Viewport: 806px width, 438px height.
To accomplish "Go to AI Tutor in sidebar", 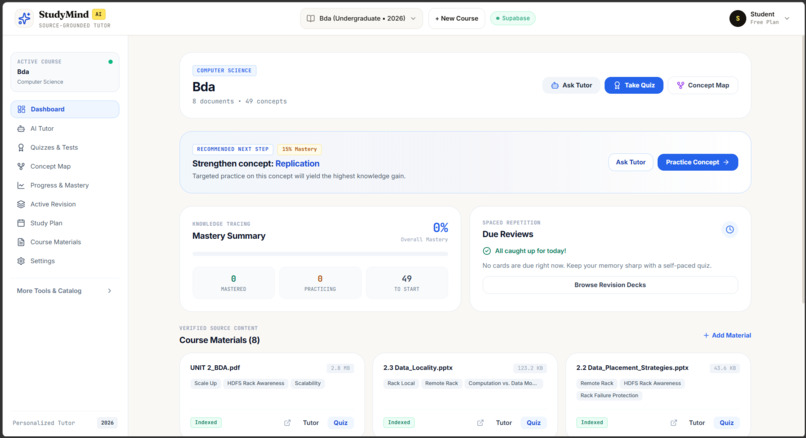I will tap(65, 129).
